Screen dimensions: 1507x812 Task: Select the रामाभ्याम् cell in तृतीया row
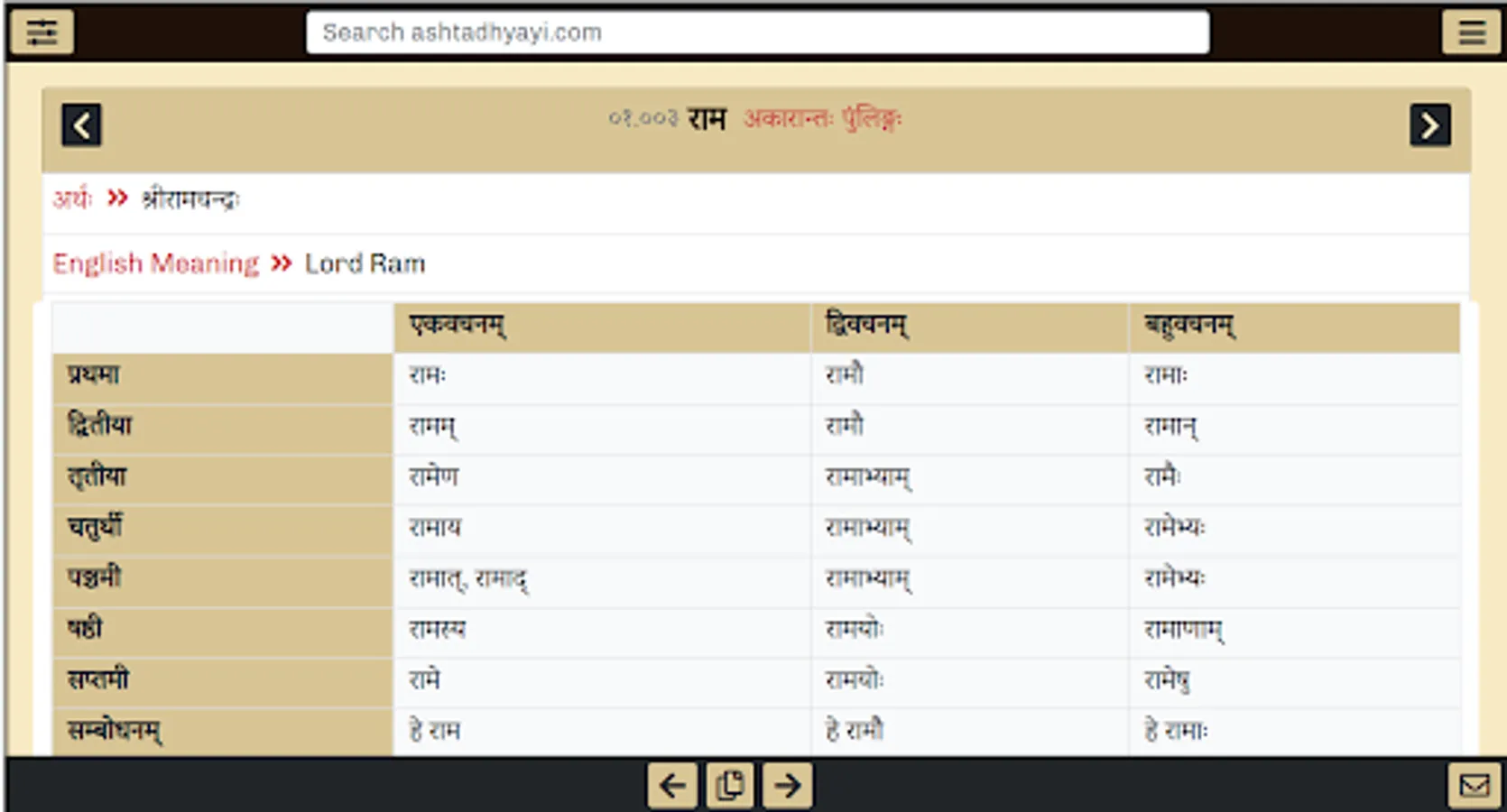point(866,477)
